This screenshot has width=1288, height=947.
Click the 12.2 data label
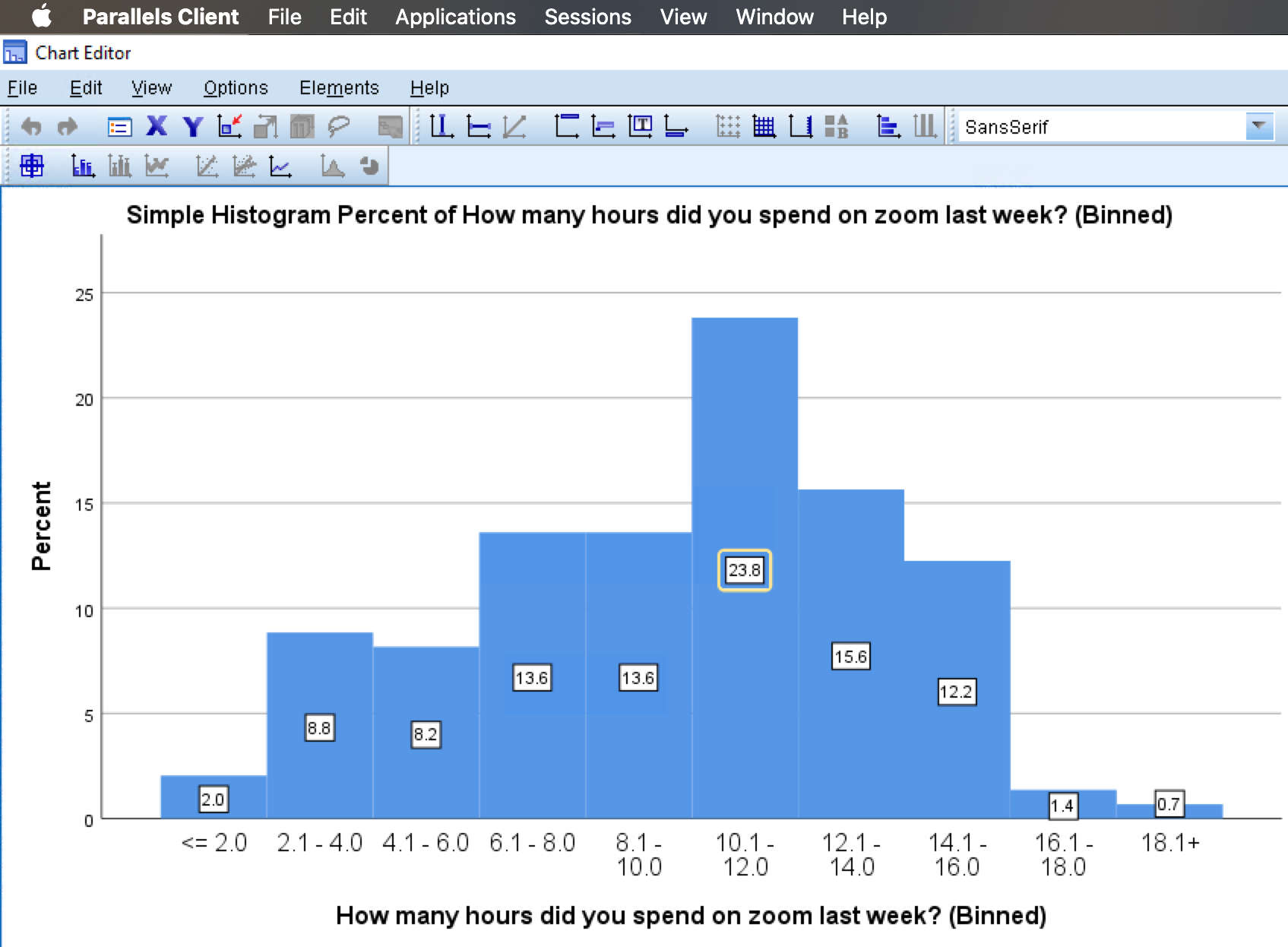pyautogui.click(x=957, y=692)
